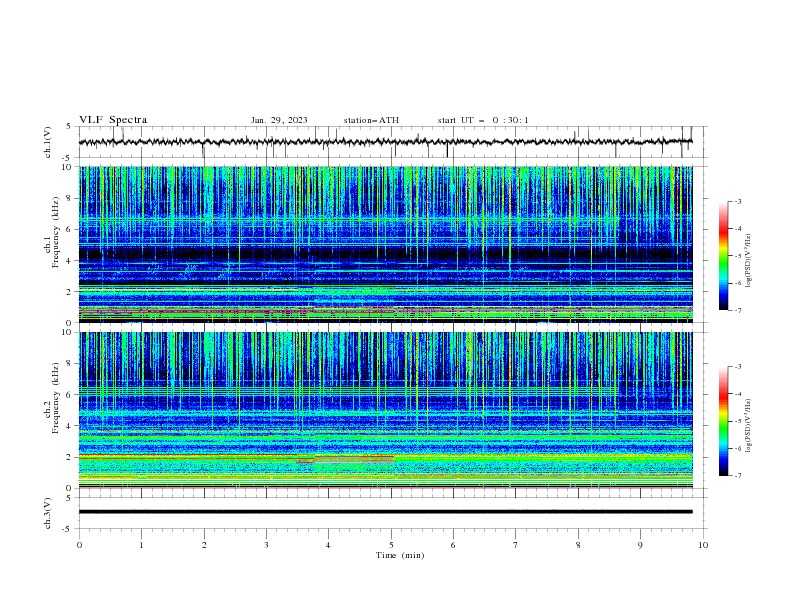Click the upper color bar tick "-5"
The width and height of the screenshot is (792, 612).
737,256
